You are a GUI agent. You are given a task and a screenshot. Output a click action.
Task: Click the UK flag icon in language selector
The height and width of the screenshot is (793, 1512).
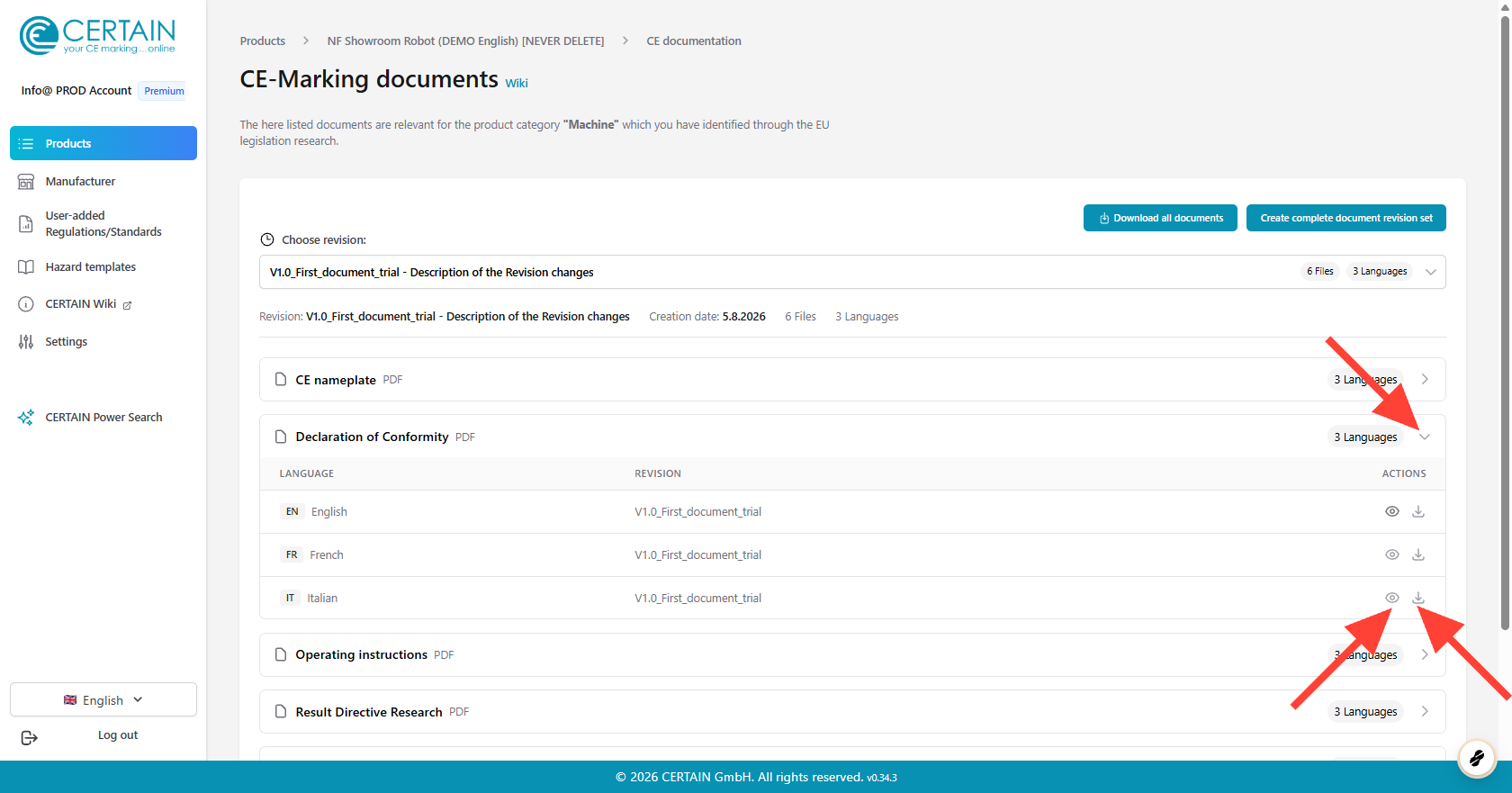point(70,700)
